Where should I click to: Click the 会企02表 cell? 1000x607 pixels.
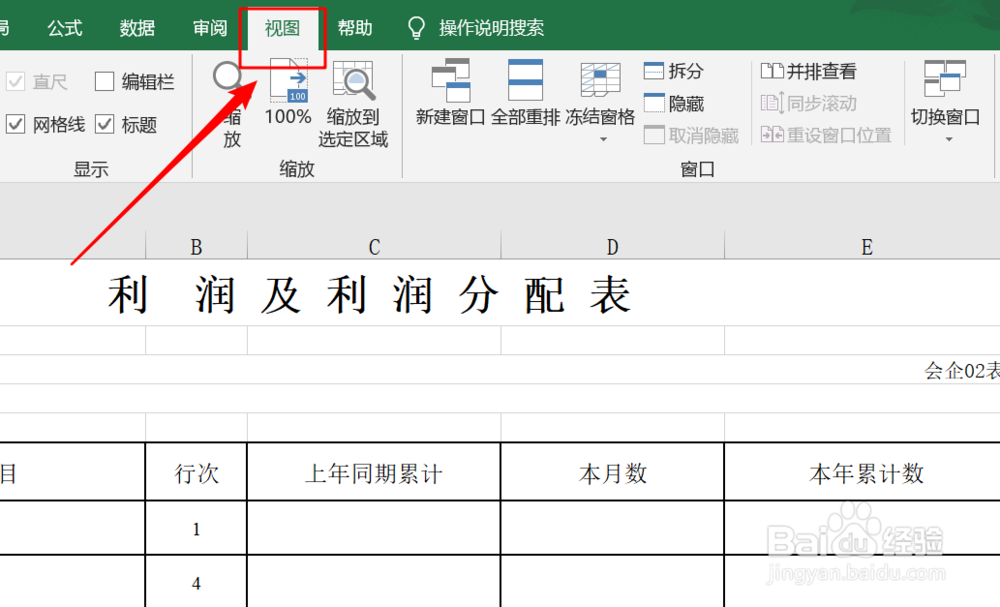tap(962, 370)
